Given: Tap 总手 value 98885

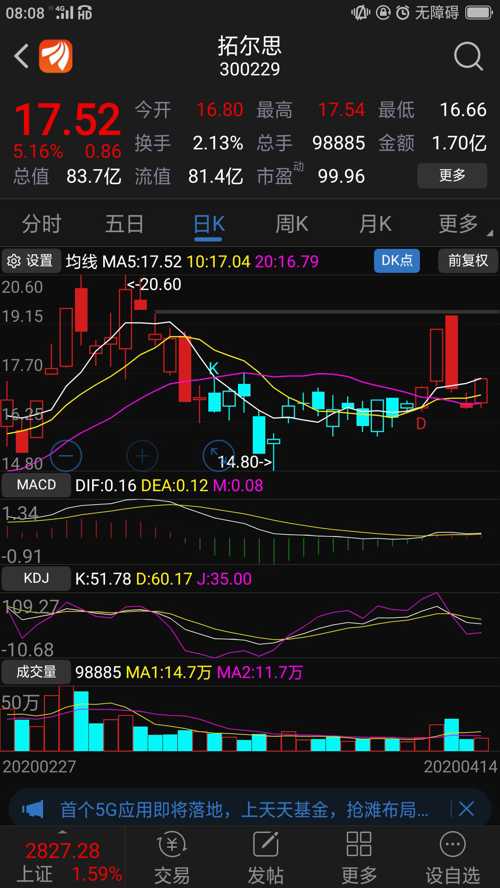Looking at the screenshot, I should [338, 143].
